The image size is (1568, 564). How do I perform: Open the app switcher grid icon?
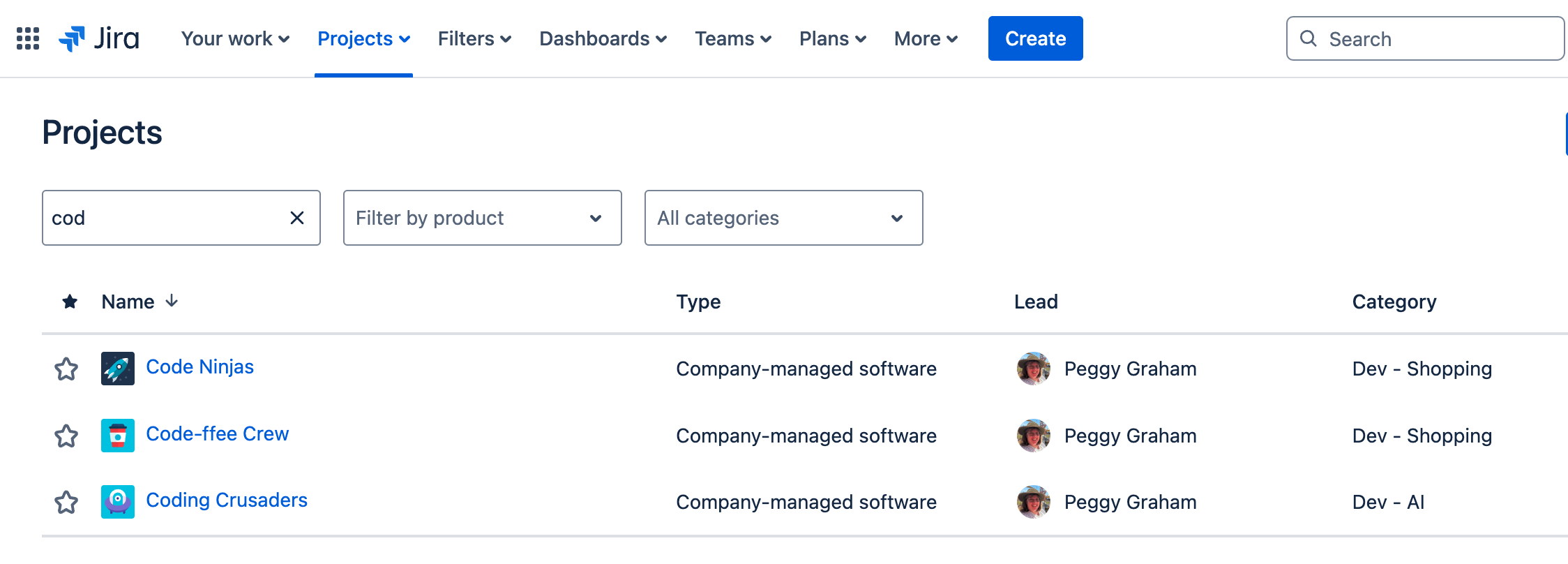(28, 38)
